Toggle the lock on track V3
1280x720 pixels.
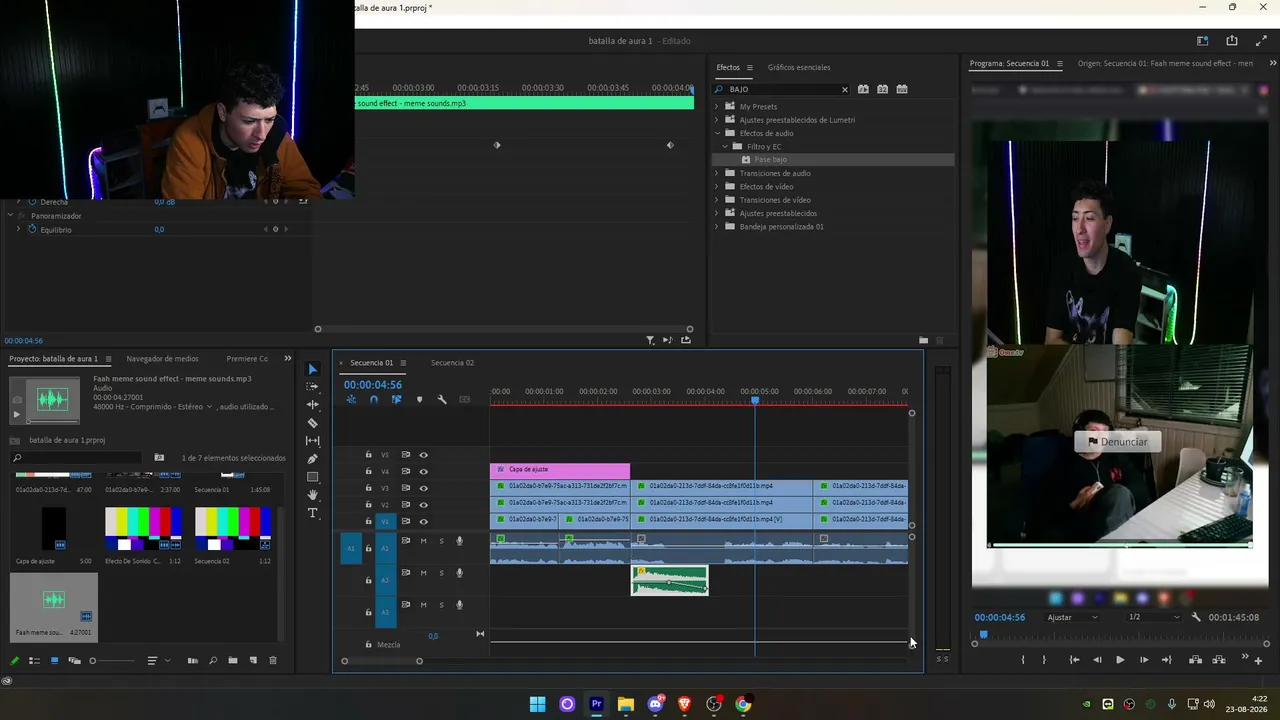coord(368,488)
